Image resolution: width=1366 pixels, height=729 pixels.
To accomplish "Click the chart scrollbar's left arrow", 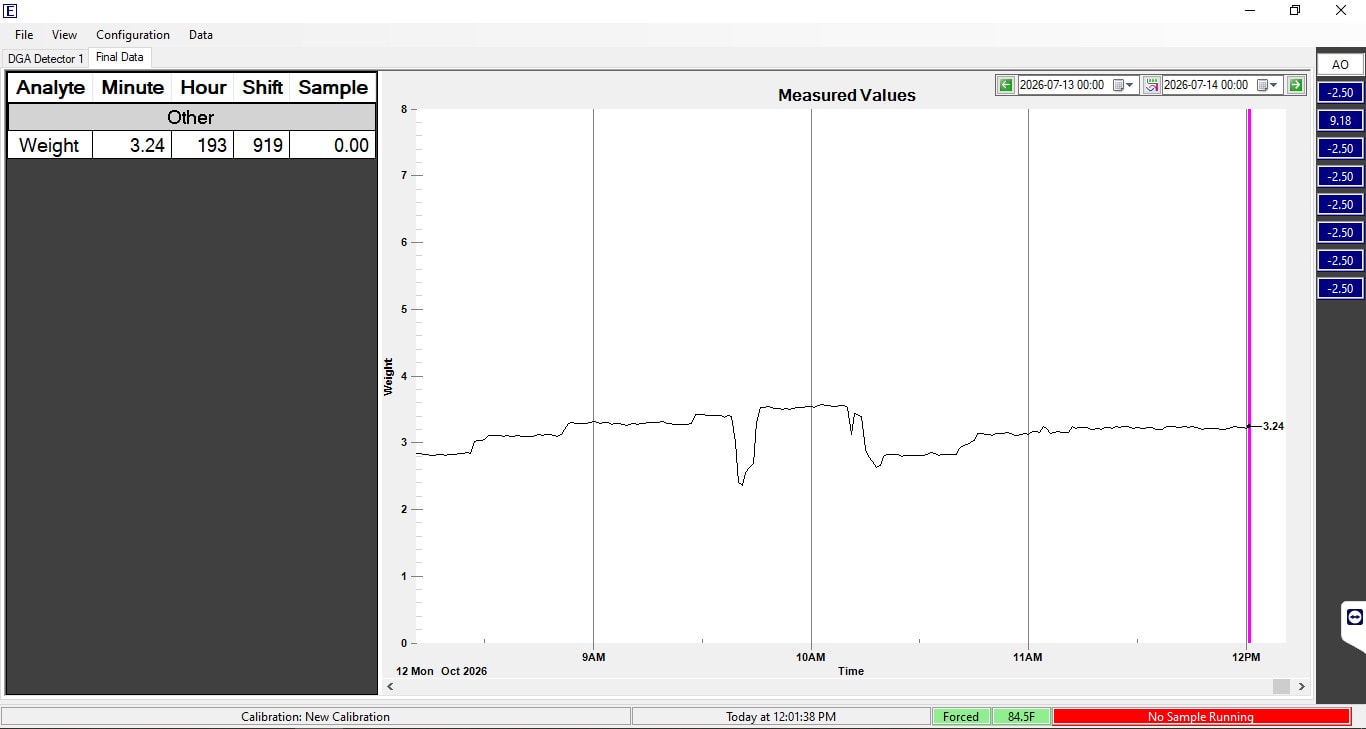I will point(390,686).
